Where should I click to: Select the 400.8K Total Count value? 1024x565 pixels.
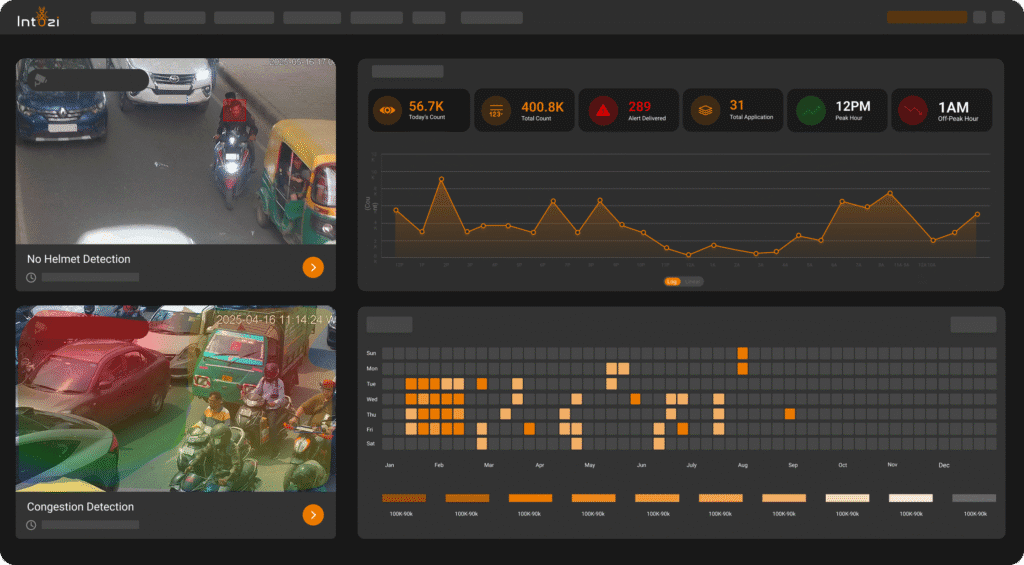tap(543, 106)
